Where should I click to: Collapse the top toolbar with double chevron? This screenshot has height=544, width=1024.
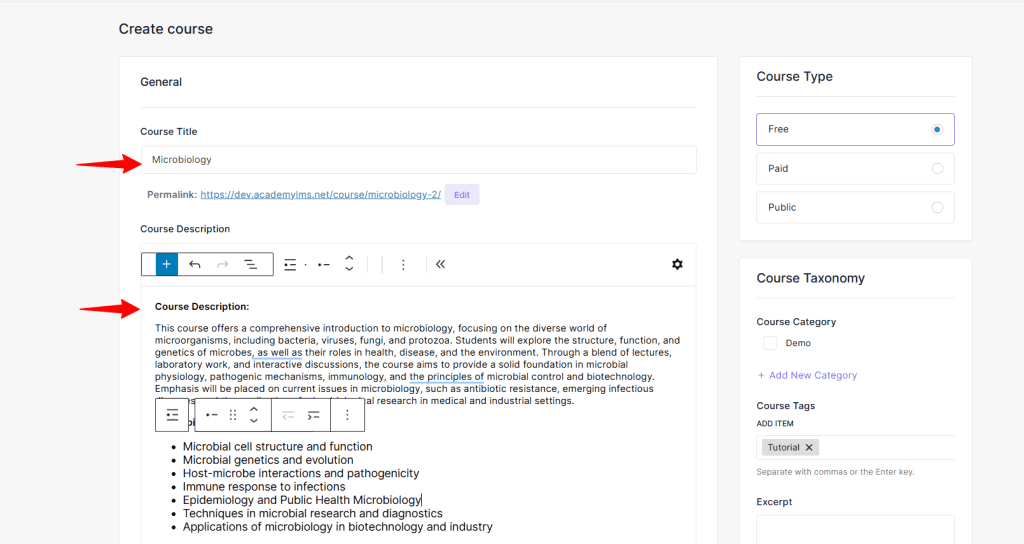point(440,264)
